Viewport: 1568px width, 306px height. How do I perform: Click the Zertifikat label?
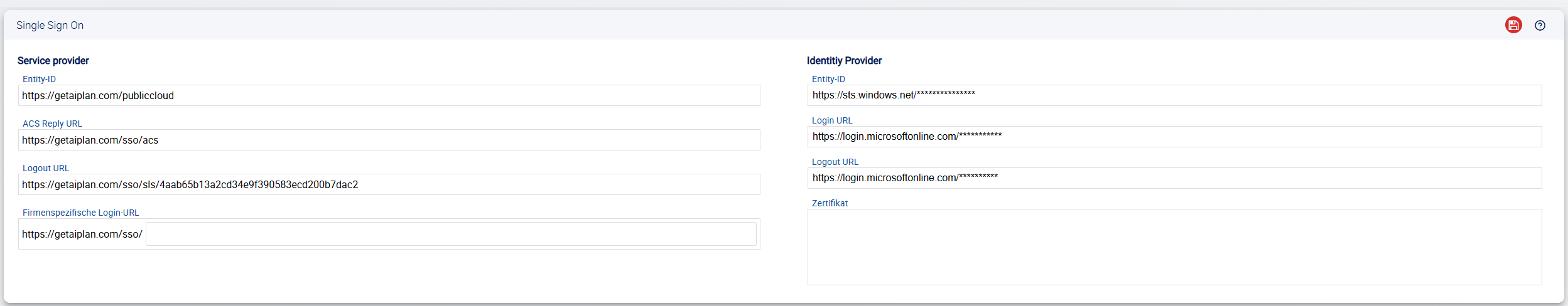point(830,203)
